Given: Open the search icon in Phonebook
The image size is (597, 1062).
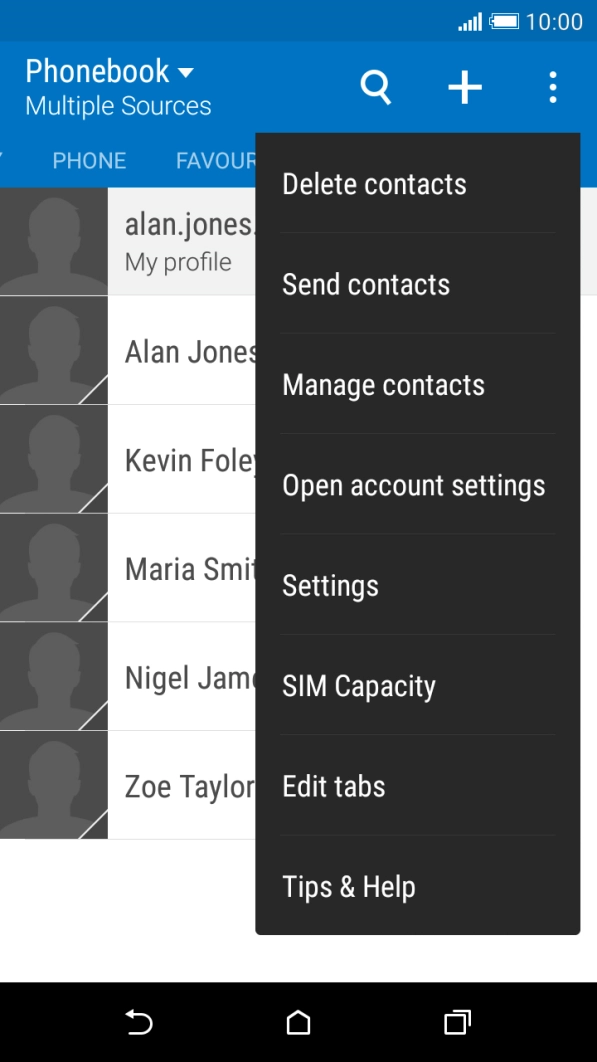Looking at the screenshot, I should (x=376, y=87).
